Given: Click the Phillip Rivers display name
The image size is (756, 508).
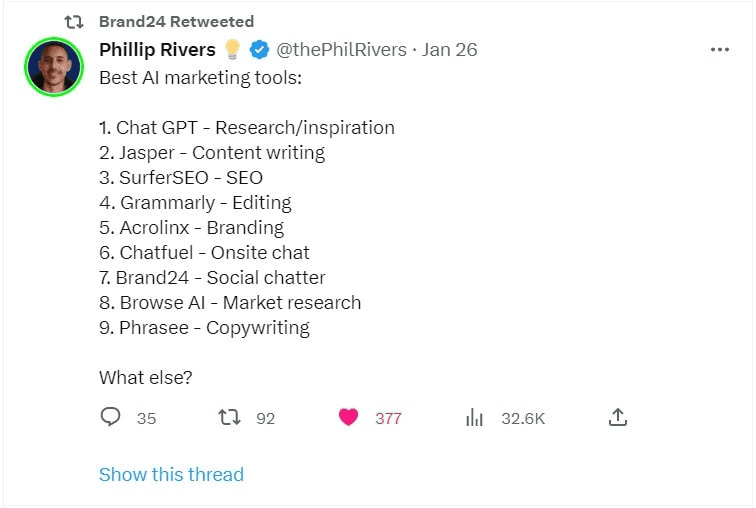Looking at the screenshot, I should coord(157,50).
